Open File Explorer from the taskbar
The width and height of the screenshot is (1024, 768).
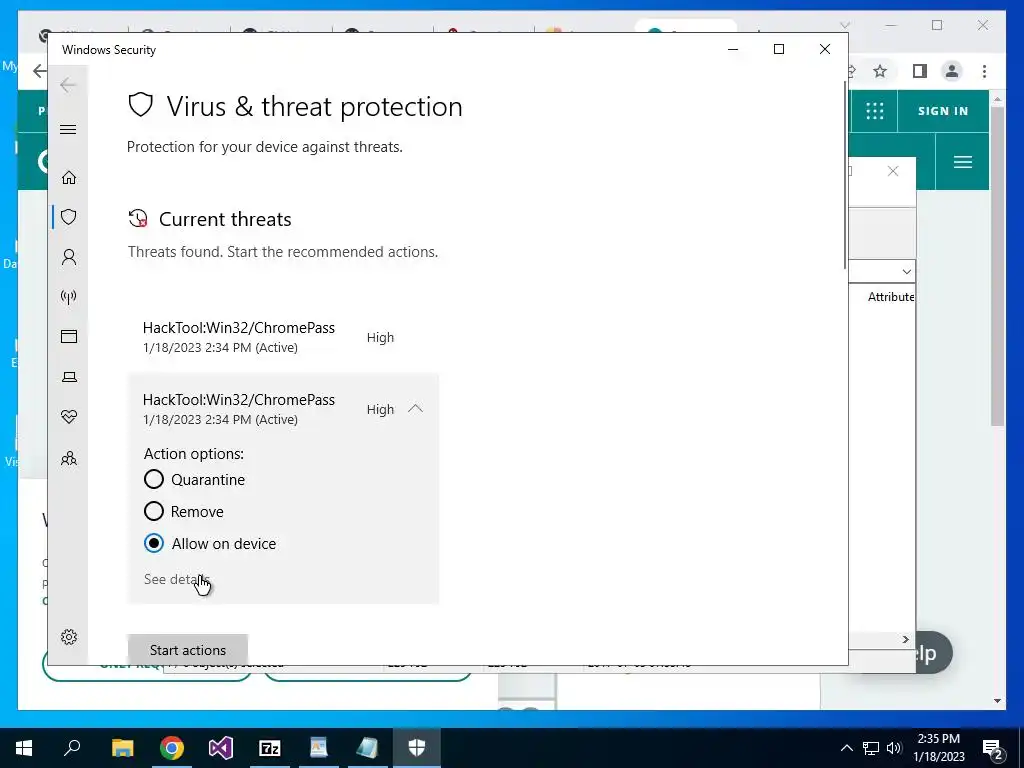pos(122,748)
